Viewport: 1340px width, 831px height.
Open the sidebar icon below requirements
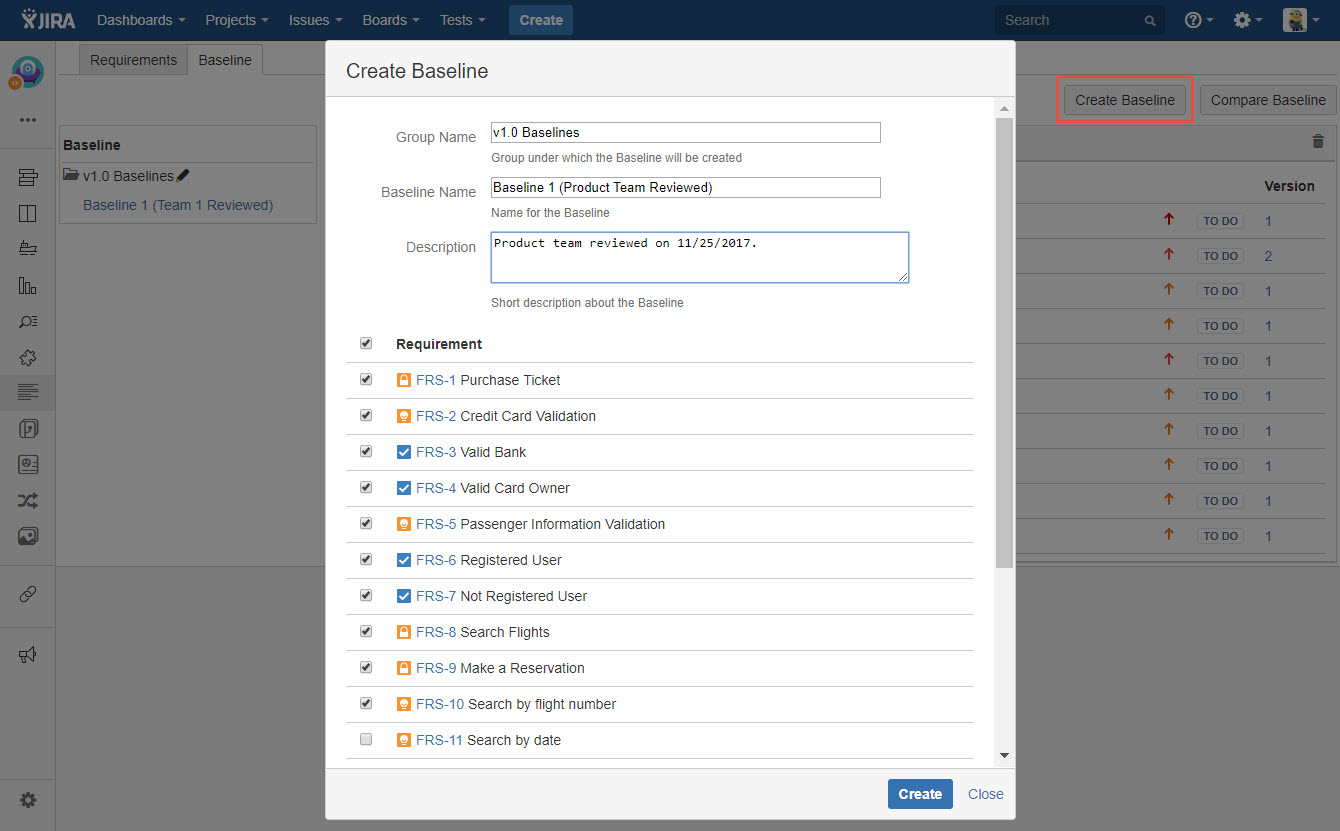27,429
